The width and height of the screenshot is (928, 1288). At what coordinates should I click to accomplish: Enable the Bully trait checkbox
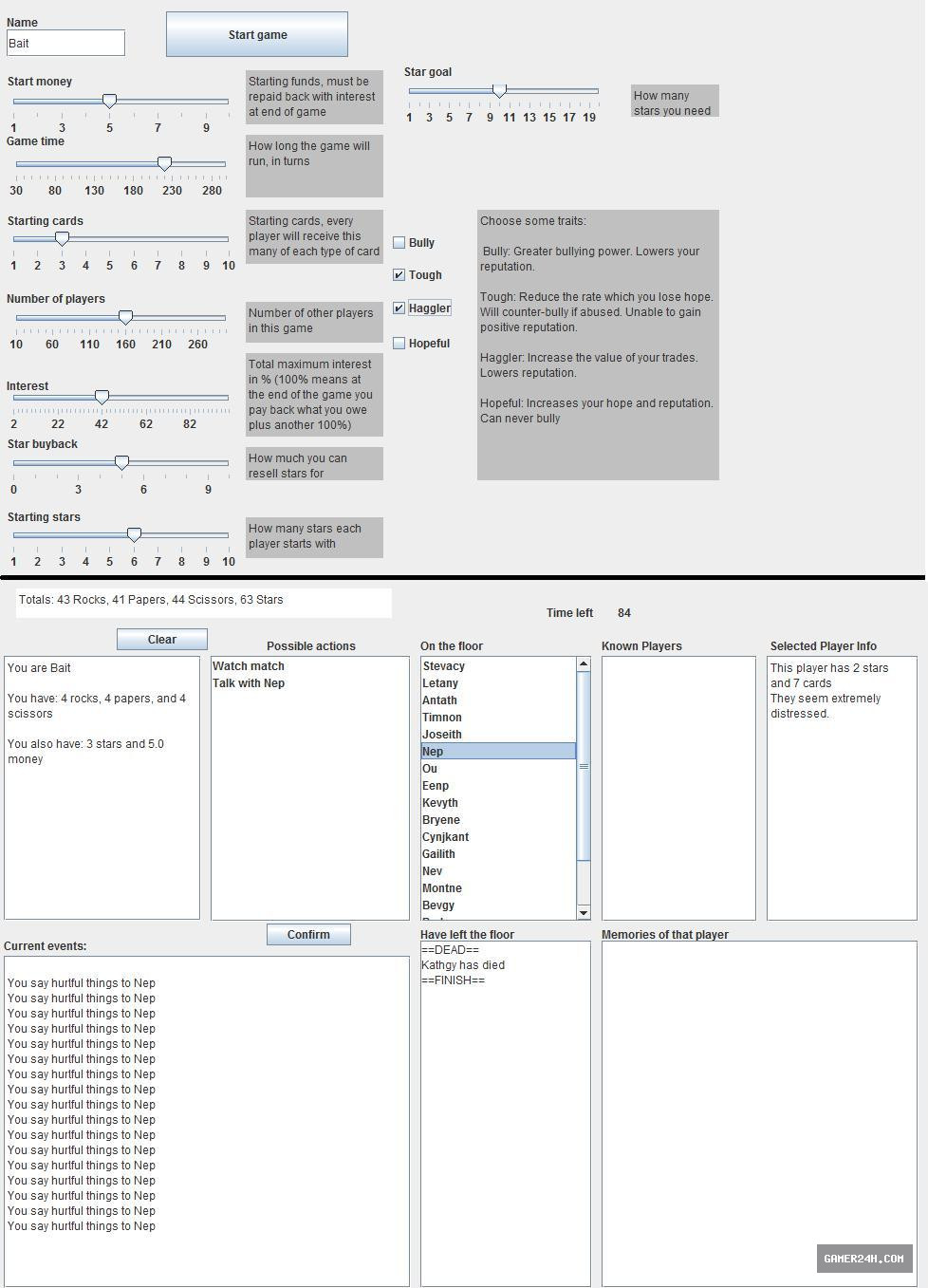[399, 243]
